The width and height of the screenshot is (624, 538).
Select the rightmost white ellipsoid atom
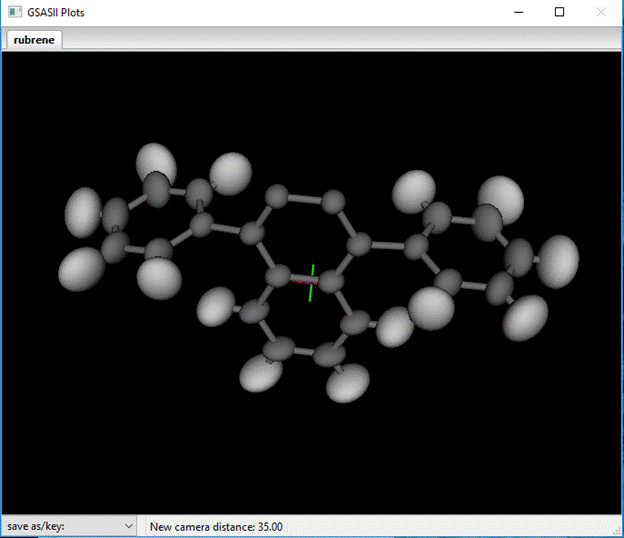click(x=557, y=260)
